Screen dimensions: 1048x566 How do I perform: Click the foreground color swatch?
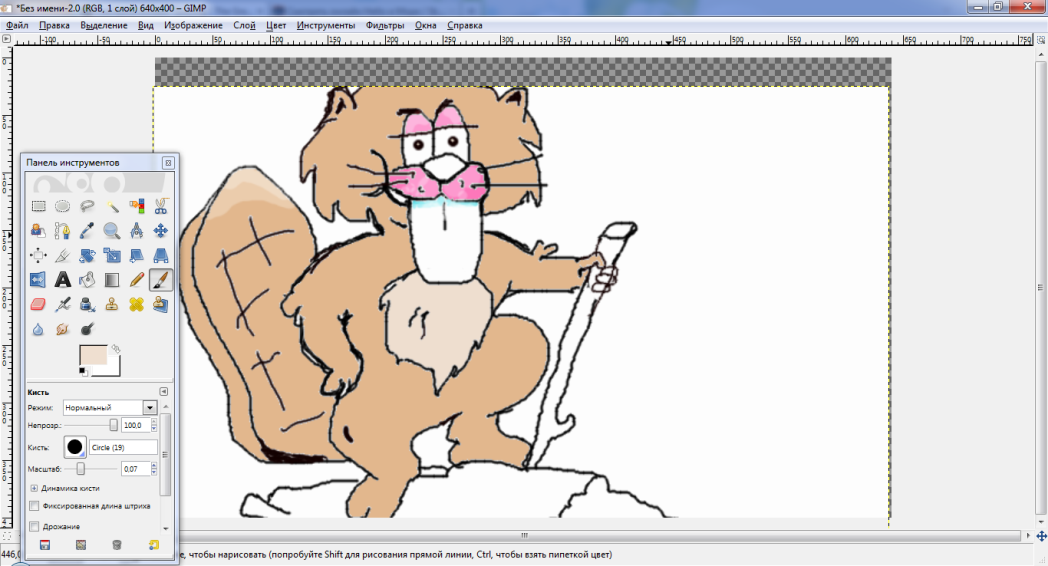pos(93,355)
